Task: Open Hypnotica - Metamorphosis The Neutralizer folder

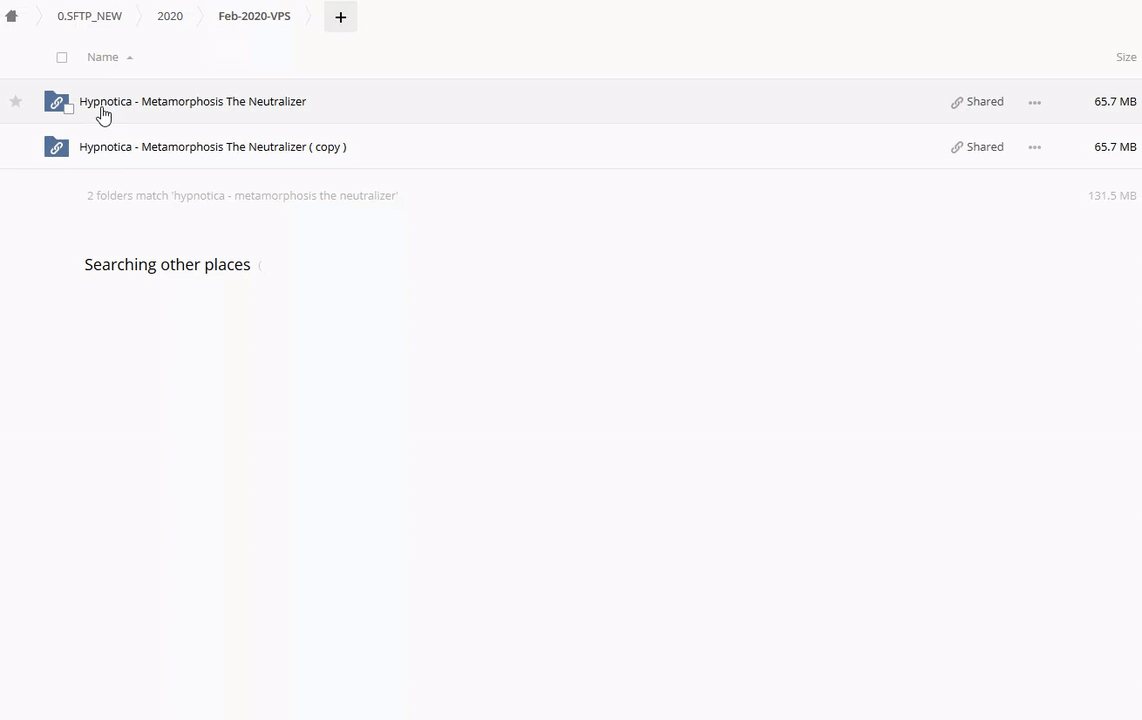Action: 192,101
